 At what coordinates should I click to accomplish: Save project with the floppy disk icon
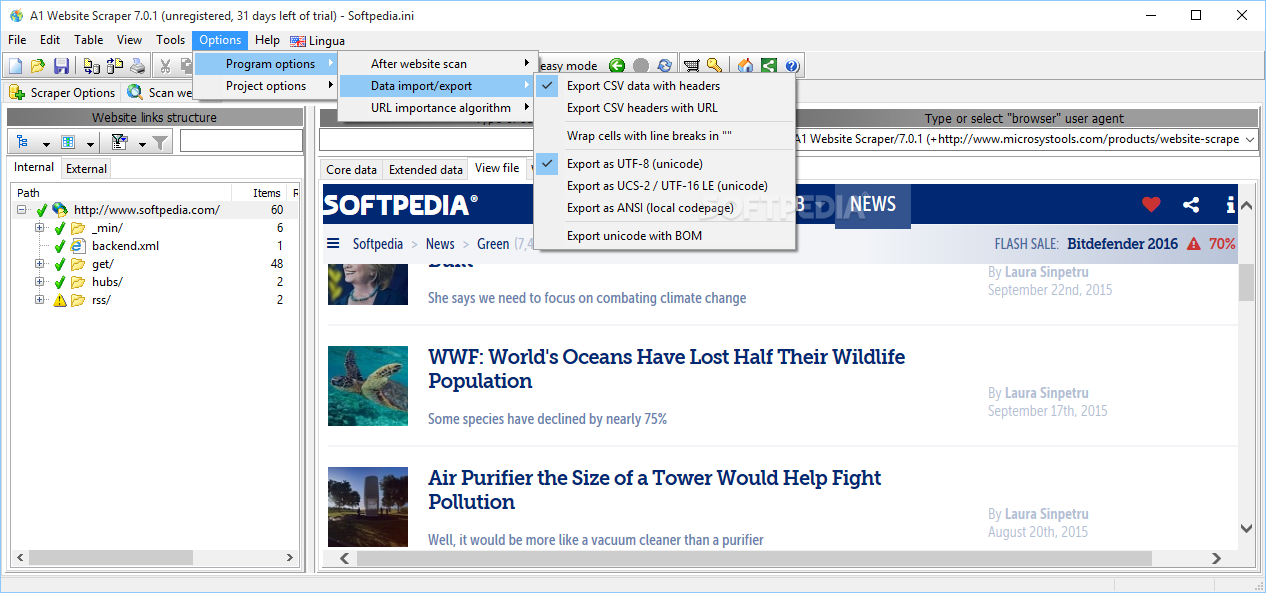(x=61, y=66)
